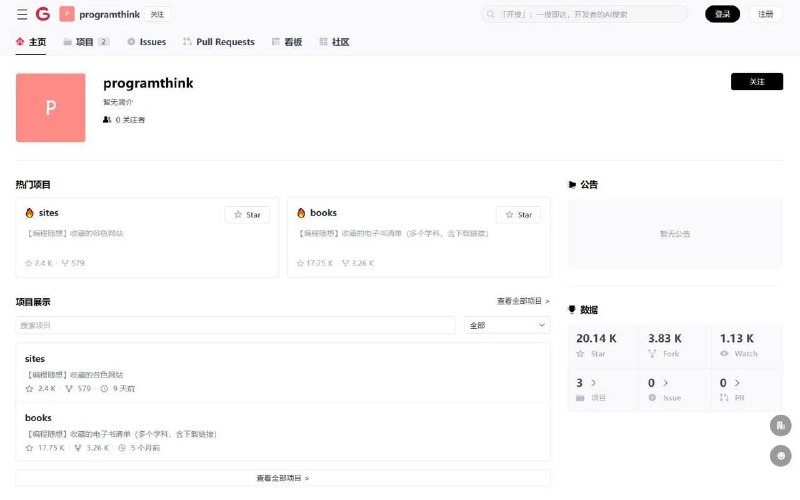This screenshot has height=500, width=800.
Task: Star the books project card
Action: point(518,214)
